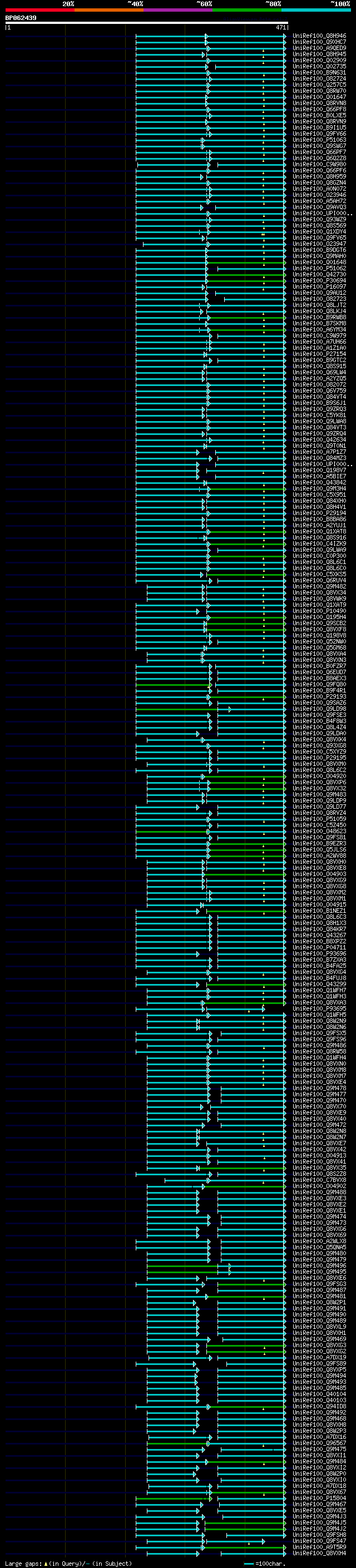
Task: Click the green ~80% identity legend bar
Action: (x=247, y=10)
